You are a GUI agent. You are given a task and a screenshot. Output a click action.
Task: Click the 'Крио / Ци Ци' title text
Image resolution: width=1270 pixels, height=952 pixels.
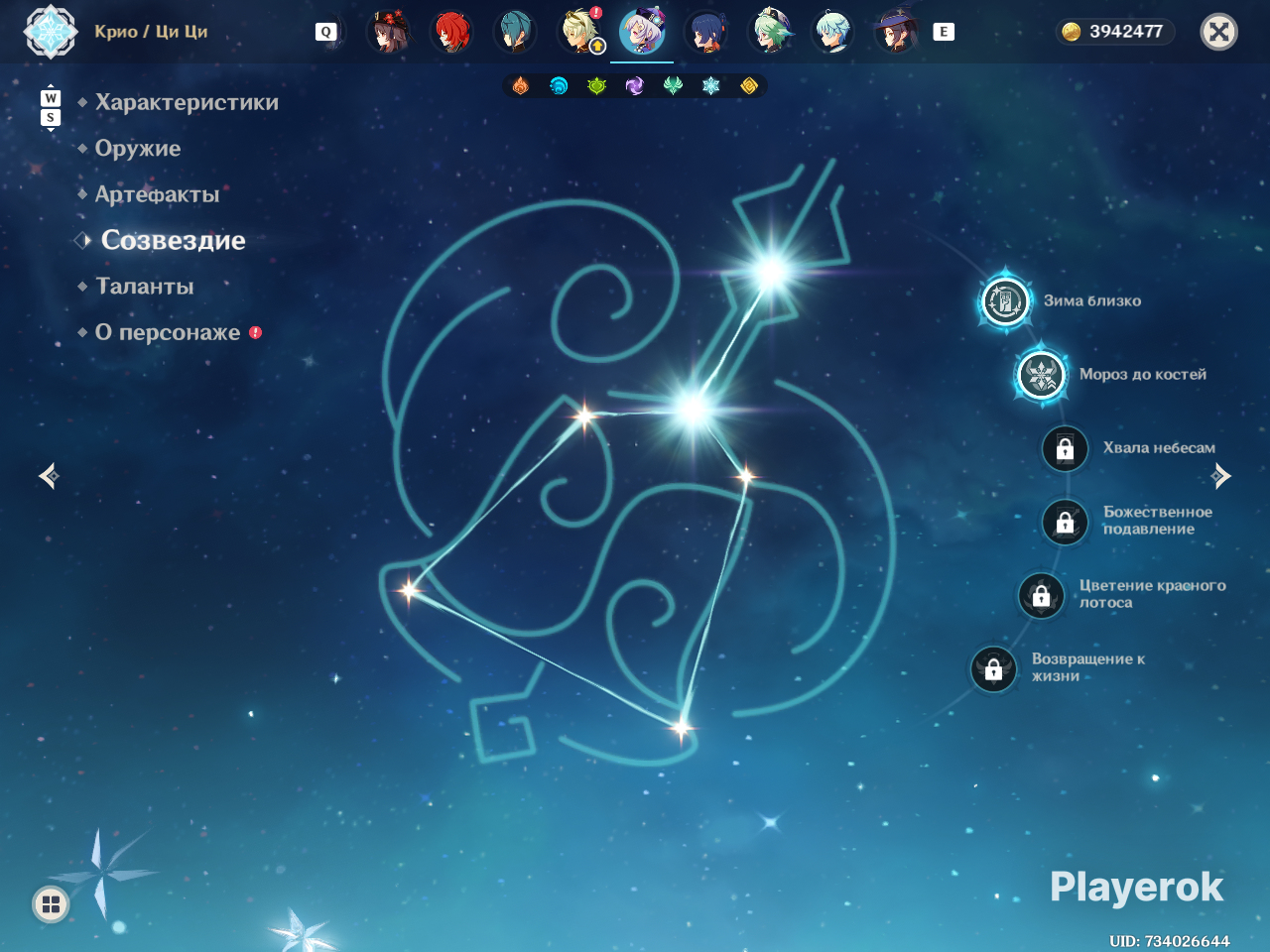pos(151,32)
